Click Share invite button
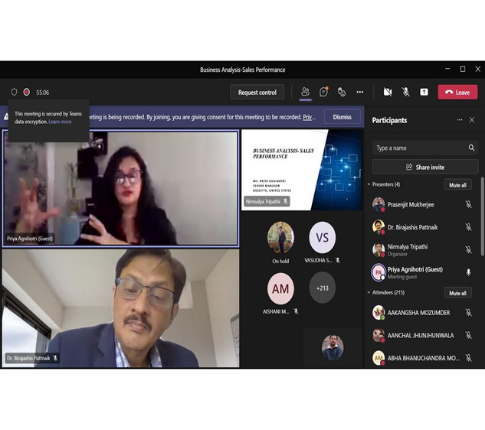The height and width of the screenshot is (430, 485). (425, 167)
